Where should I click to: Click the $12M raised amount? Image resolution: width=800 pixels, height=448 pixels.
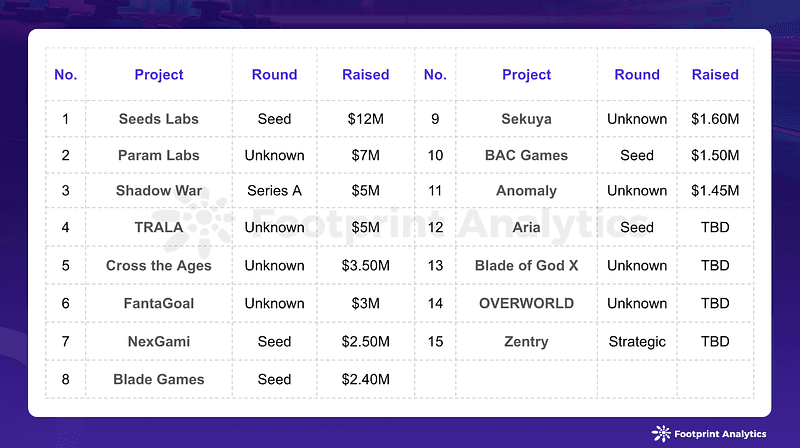click(365, 119)
